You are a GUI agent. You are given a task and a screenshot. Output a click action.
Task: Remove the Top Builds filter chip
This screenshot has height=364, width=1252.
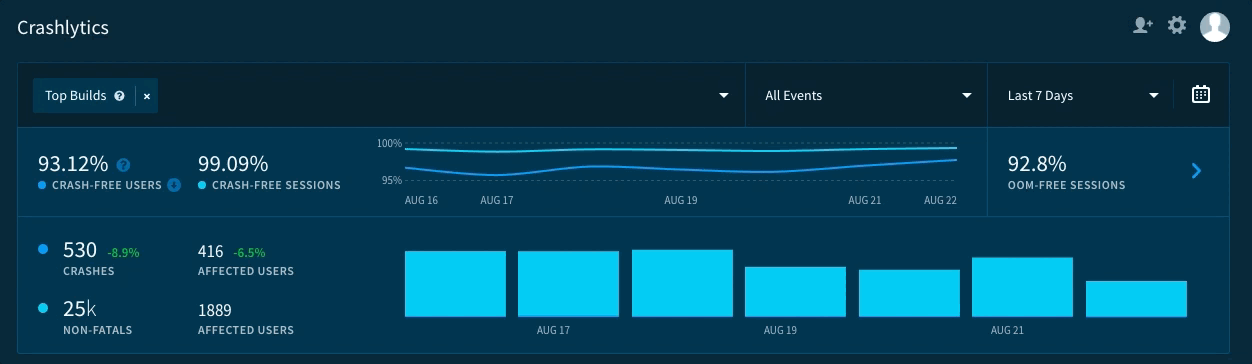[147, 96]
